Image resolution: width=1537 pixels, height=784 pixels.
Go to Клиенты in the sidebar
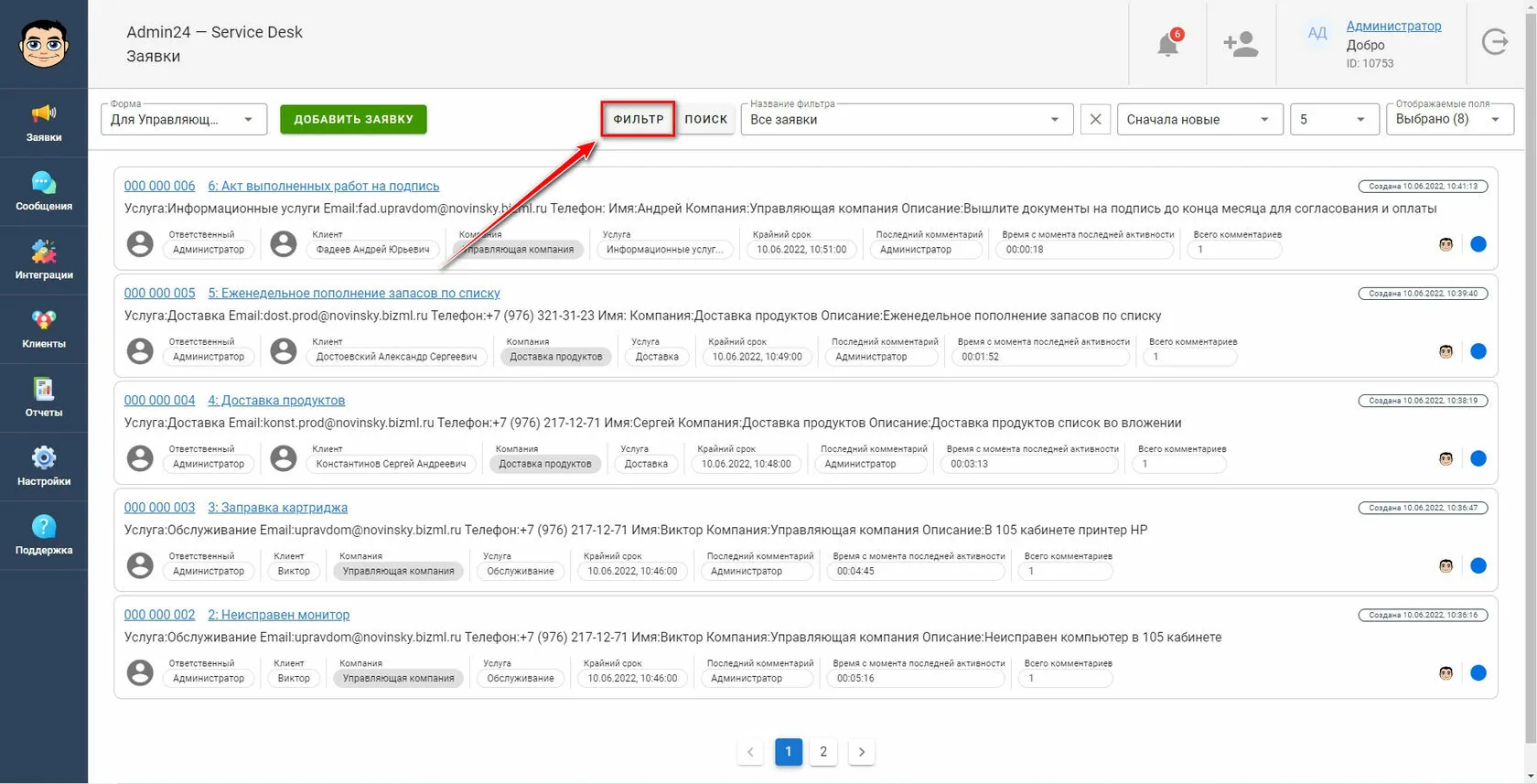pos(44,329)
